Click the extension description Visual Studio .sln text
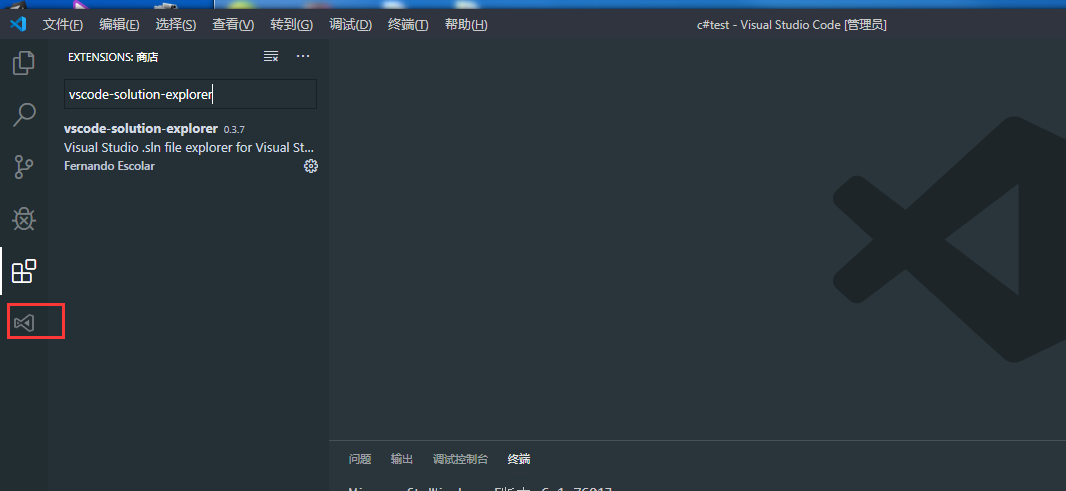Screen dimensions: 1066x491 189,148
